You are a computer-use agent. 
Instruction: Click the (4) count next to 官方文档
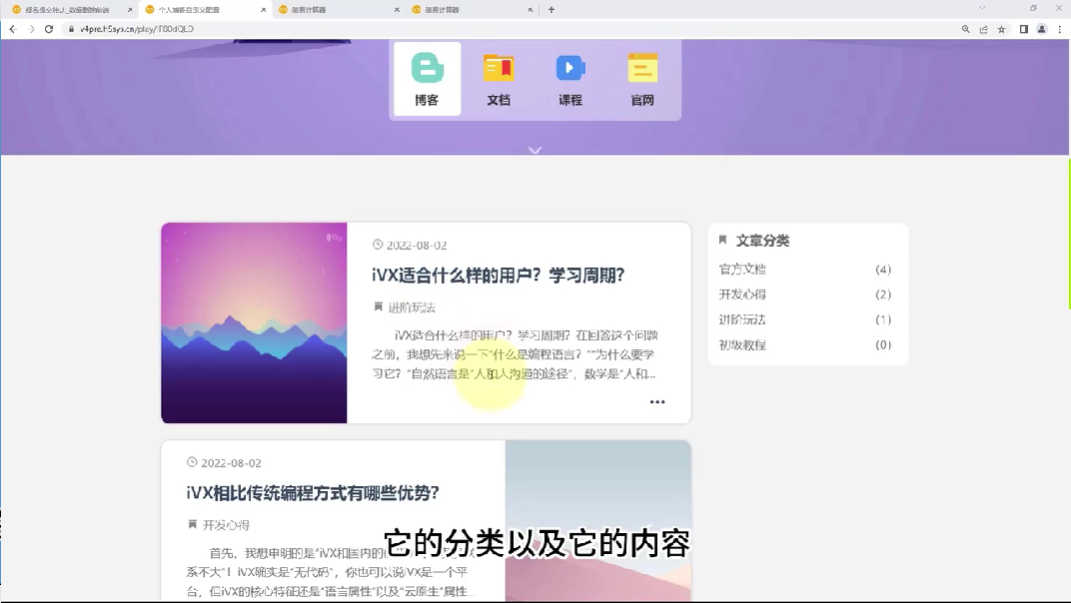point(883,270)
